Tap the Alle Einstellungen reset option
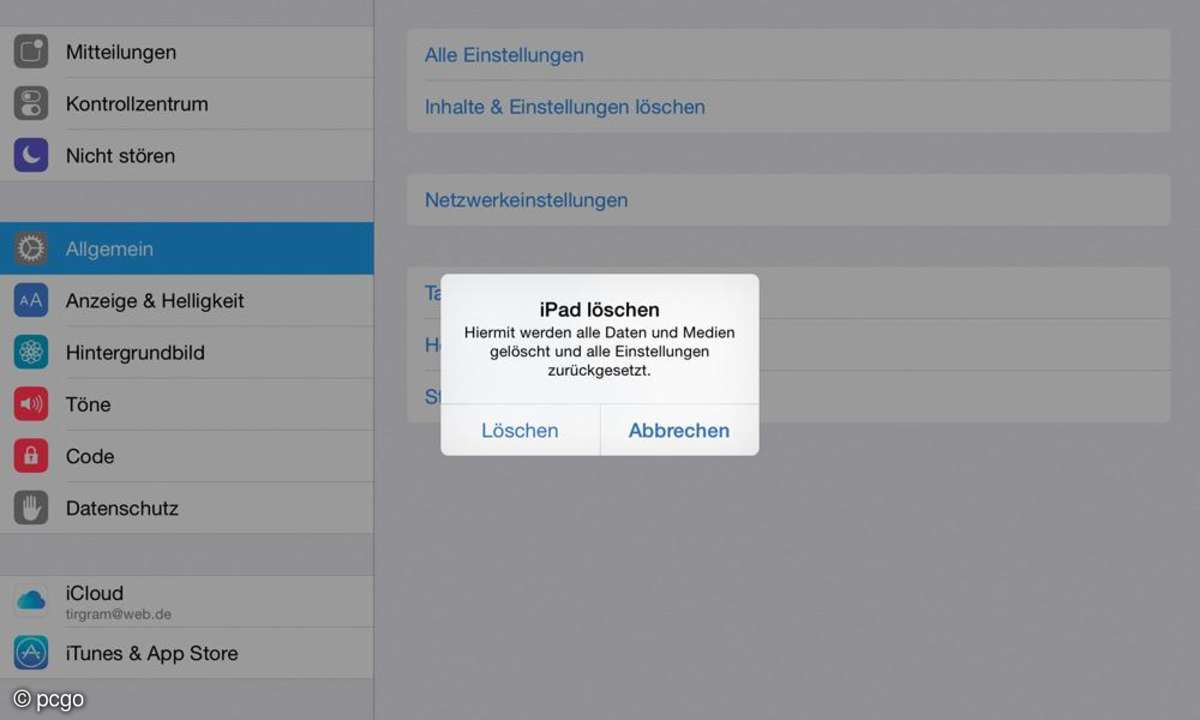This screenshot has width=1200, height=720. (x=788, y=55)
